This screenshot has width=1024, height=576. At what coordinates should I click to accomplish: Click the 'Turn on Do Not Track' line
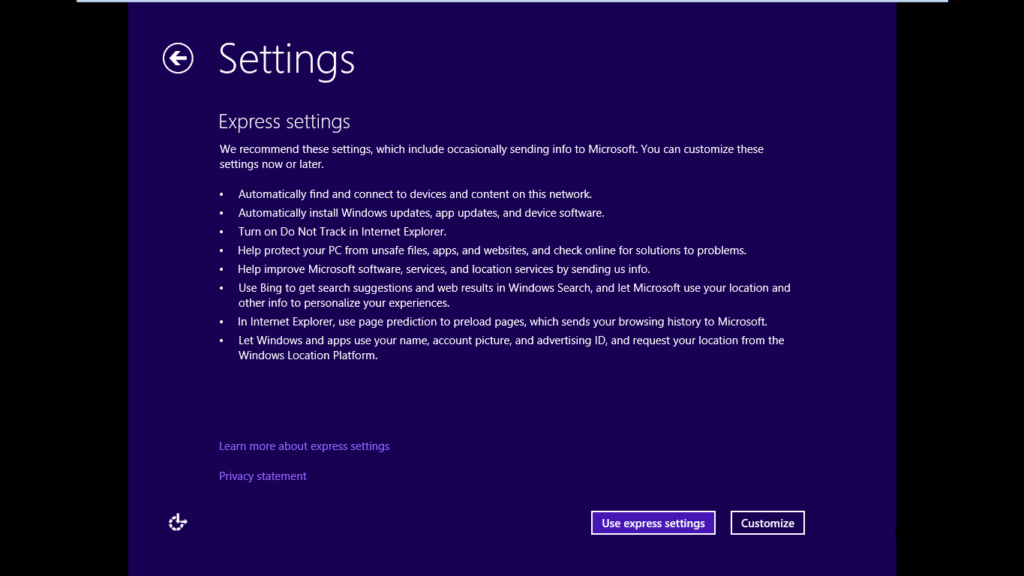[x=341, y=232]
